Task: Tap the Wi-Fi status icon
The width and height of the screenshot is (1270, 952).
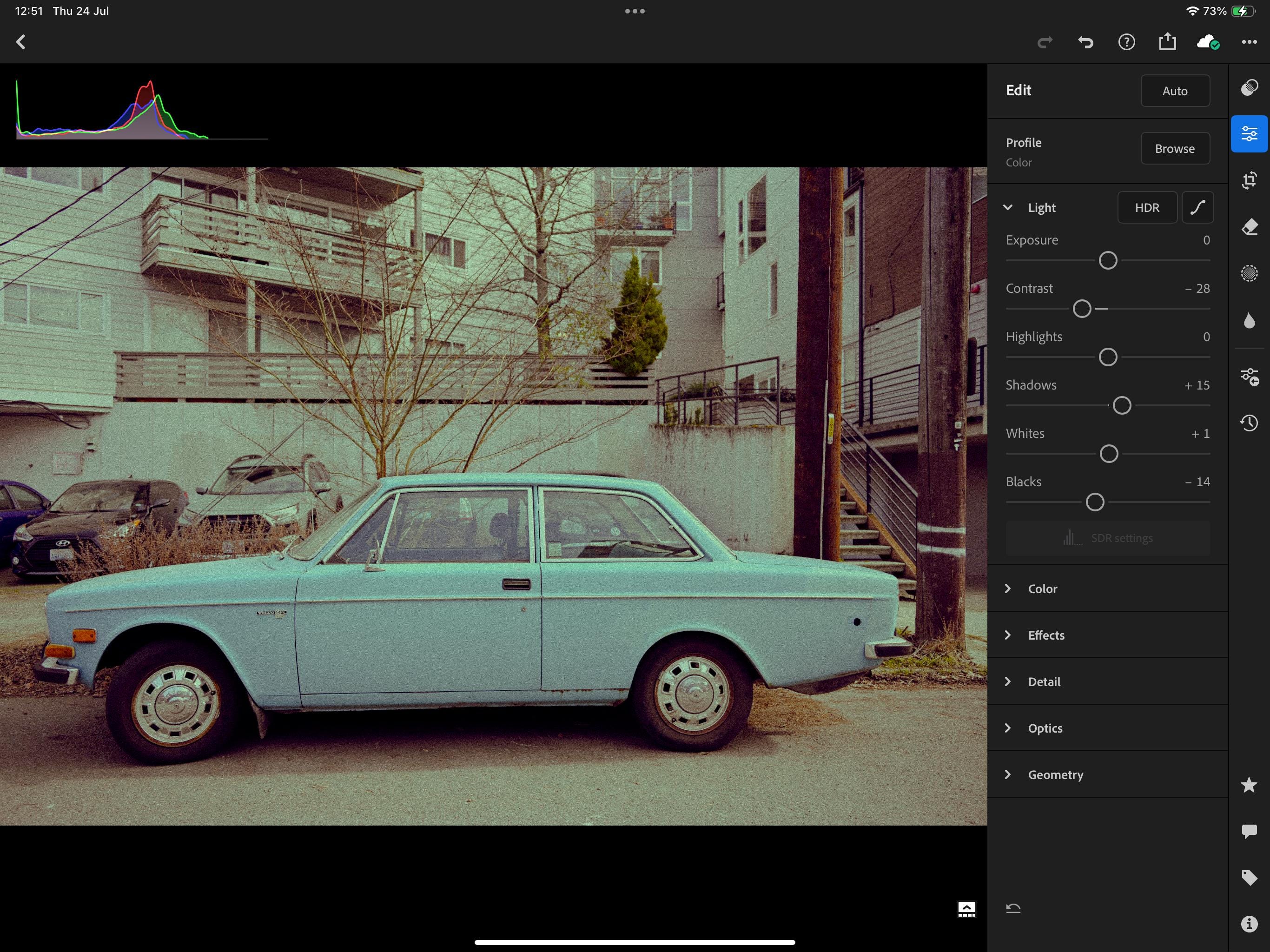Action: pos(1192,11)
